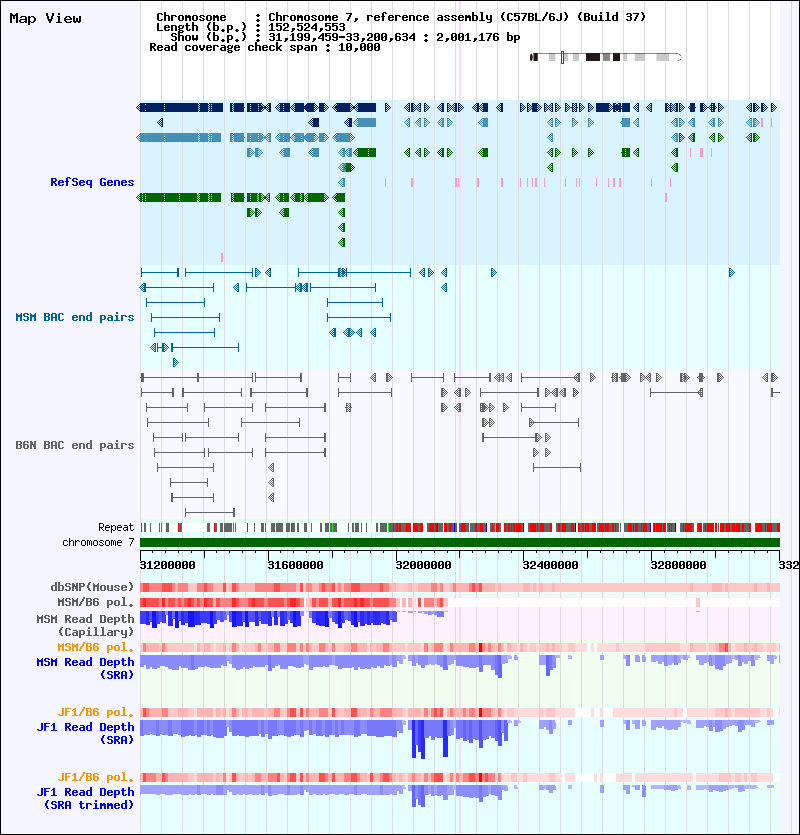Viewport: 800px width, 835px height.
Task: Click the green chromosome 7 bar
Action: click(460, 543)
